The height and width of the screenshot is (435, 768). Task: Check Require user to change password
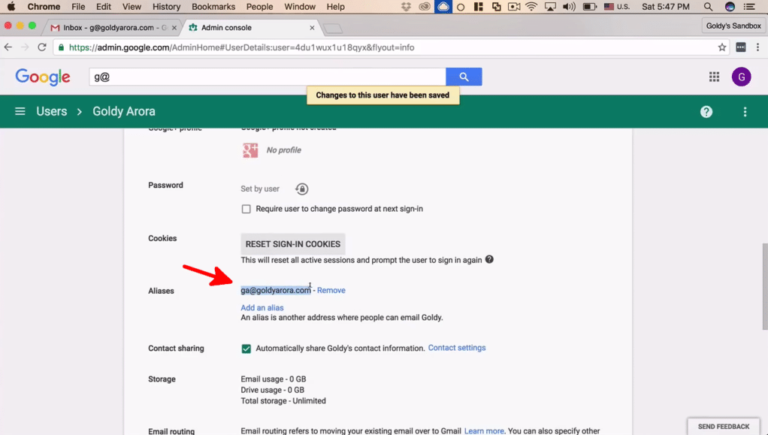point(246,209)
